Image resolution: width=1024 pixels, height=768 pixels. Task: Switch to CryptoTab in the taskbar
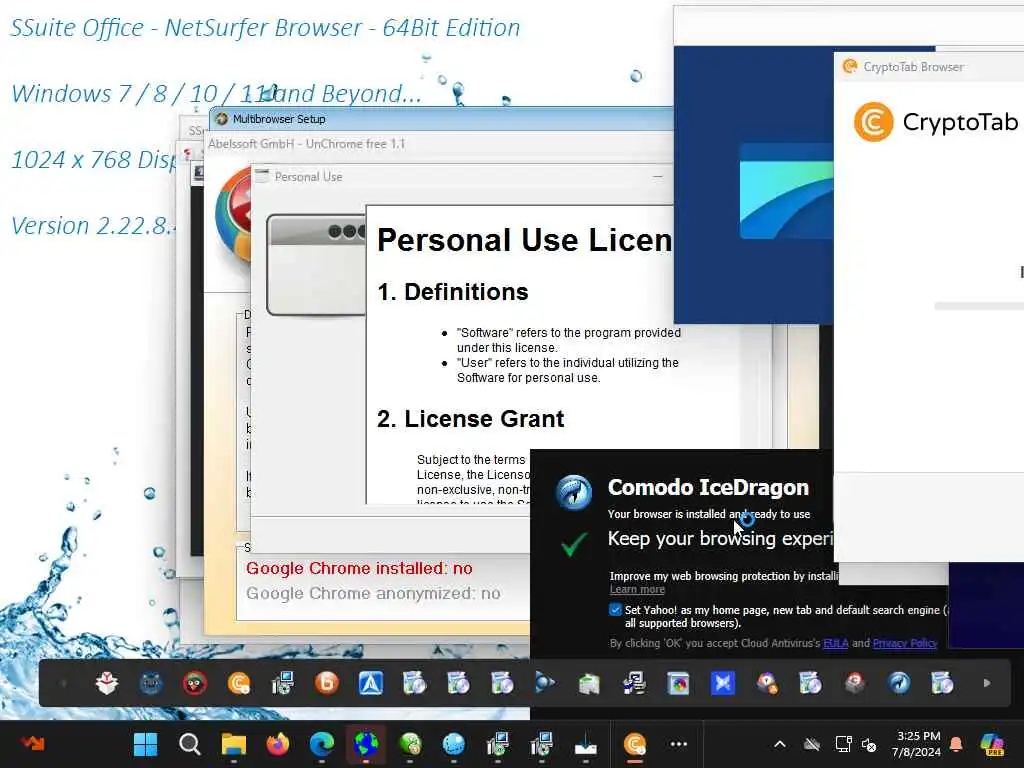635,744
